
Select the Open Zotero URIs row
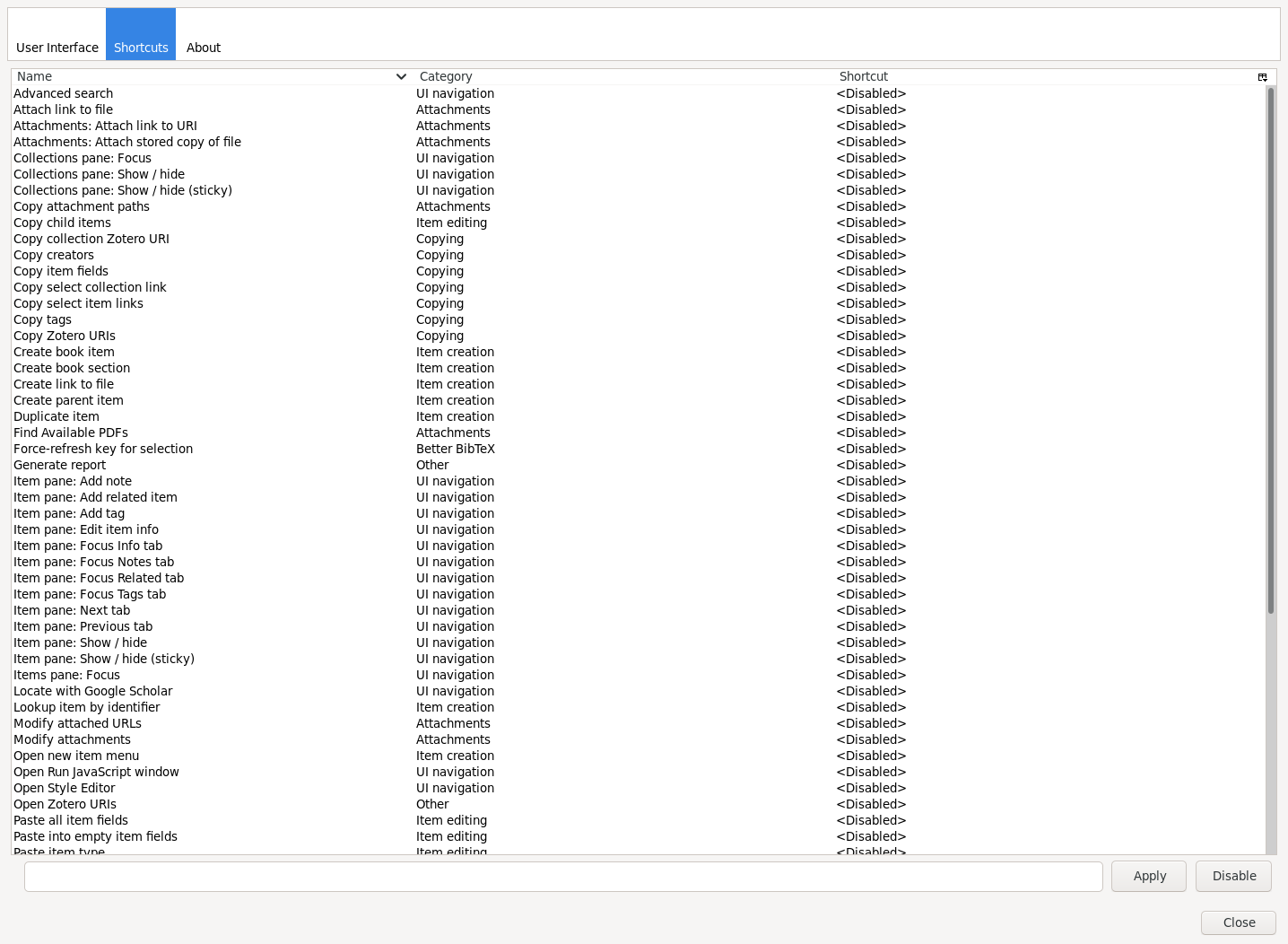click(x=638, y=804)
